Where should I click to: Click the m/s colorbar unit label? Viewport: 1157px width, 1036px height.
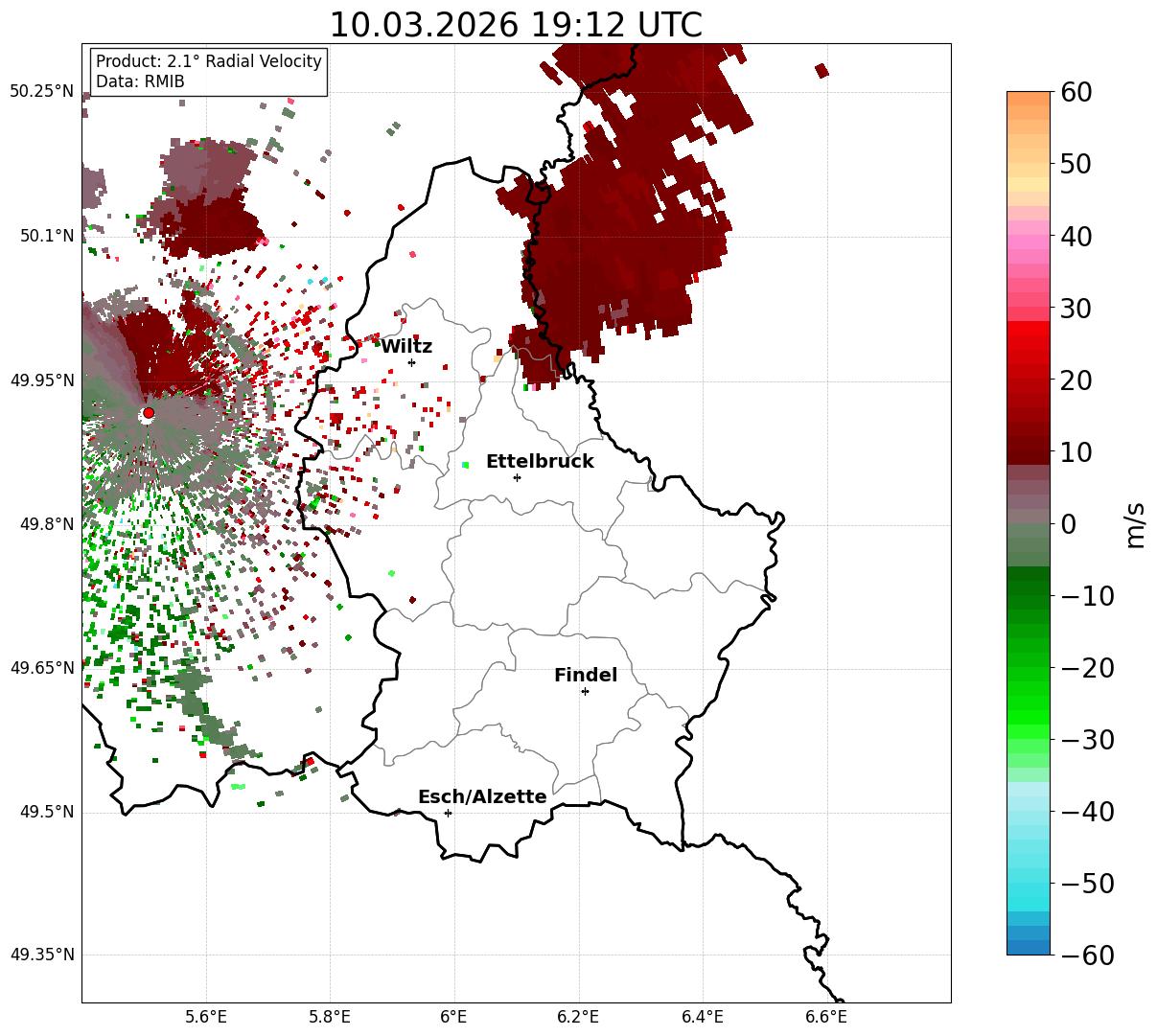pyautogui.click(x=1136, y=523)
